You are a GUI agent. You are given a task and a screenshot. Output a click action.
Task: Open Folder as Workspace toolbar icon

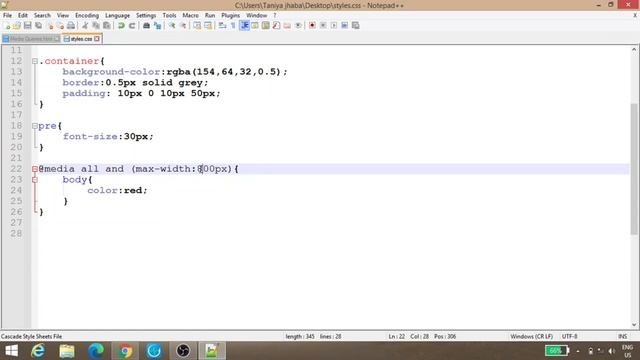coord(287,26)
